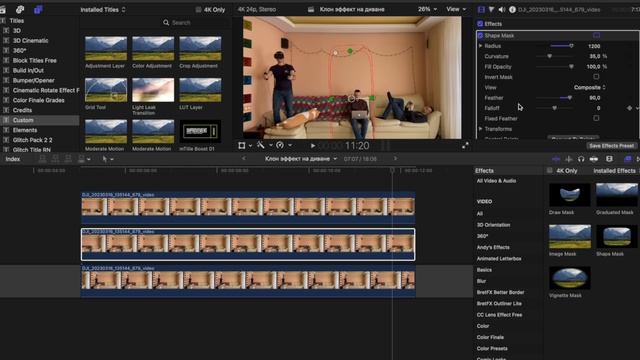Adjust the Feather slider
640x360 pixels.
click(569, 98)
